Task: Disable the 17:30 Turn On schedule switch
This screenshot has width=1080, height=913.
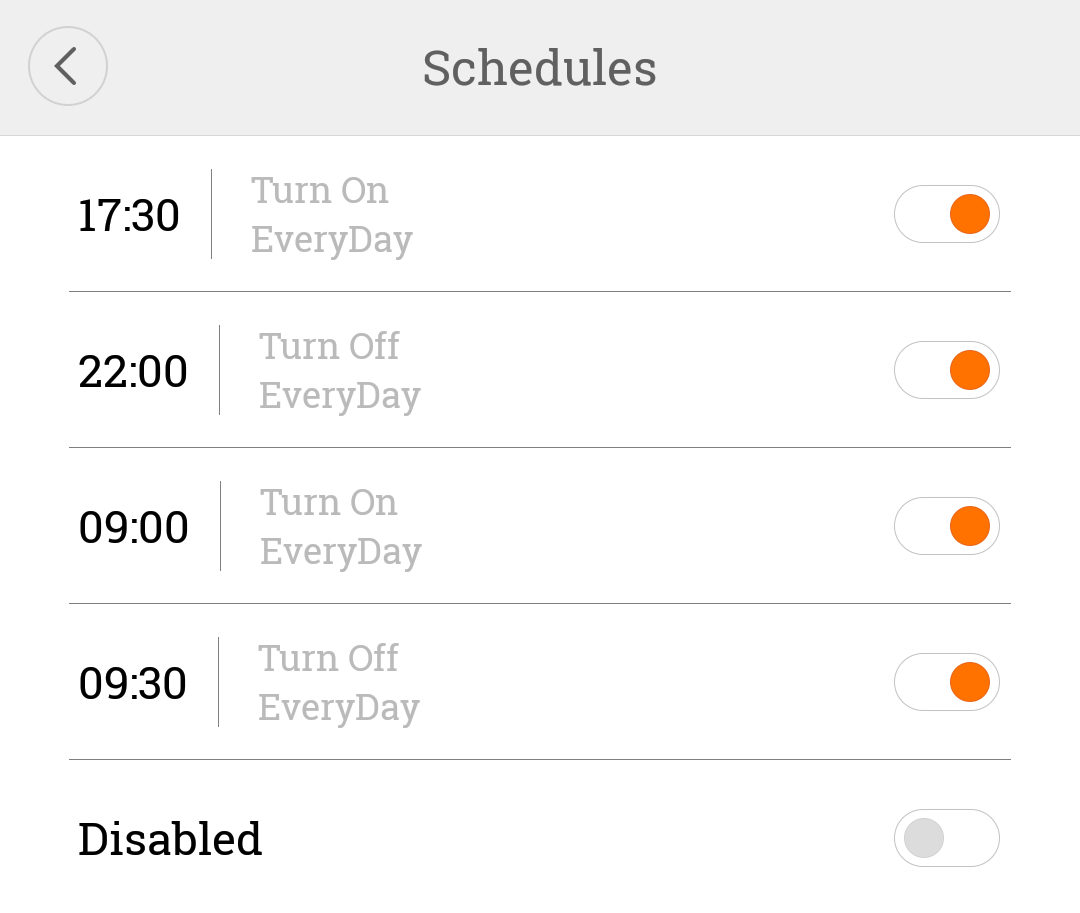Action: [x=946, y=214]
